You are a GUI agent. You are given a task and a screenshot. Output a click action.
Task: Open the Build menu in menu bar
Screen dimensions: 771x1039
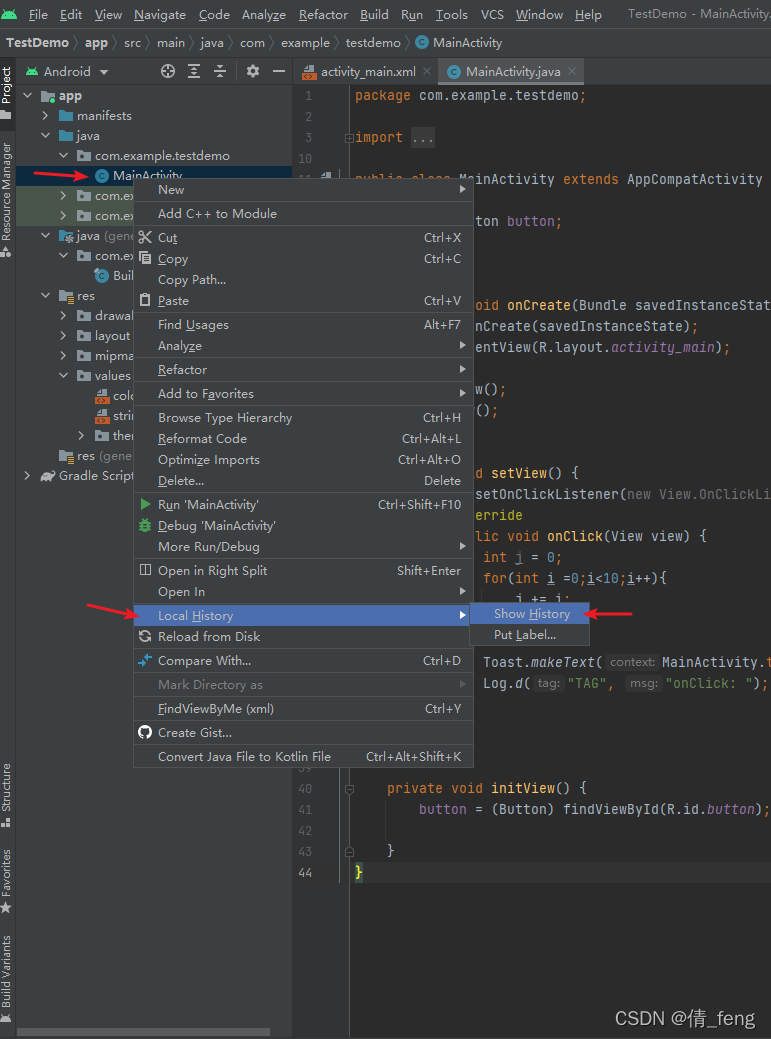coord(374,15)
